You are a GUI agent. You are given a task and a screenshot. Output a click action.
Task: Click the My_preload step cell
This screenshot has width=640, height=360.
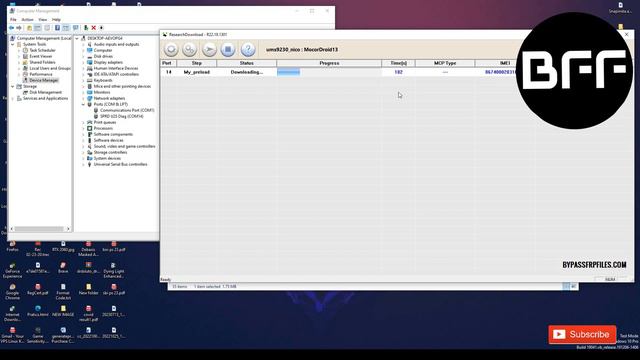(x=197, y=72)
